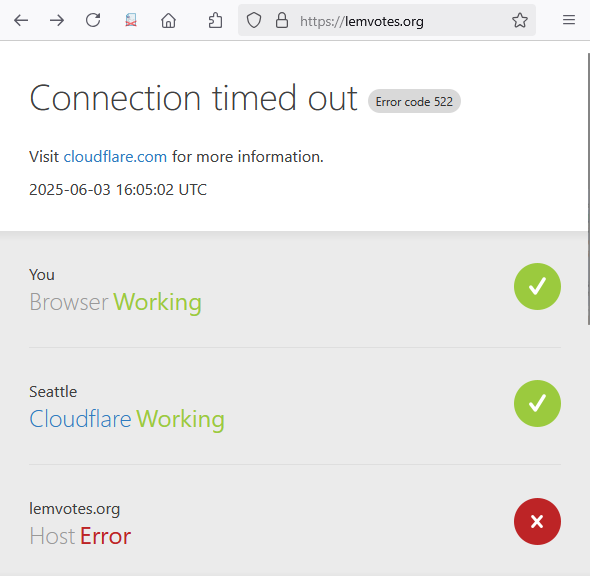
Task: Open the red bookmark toolbar extension icon
Action: tap(131, 20)
